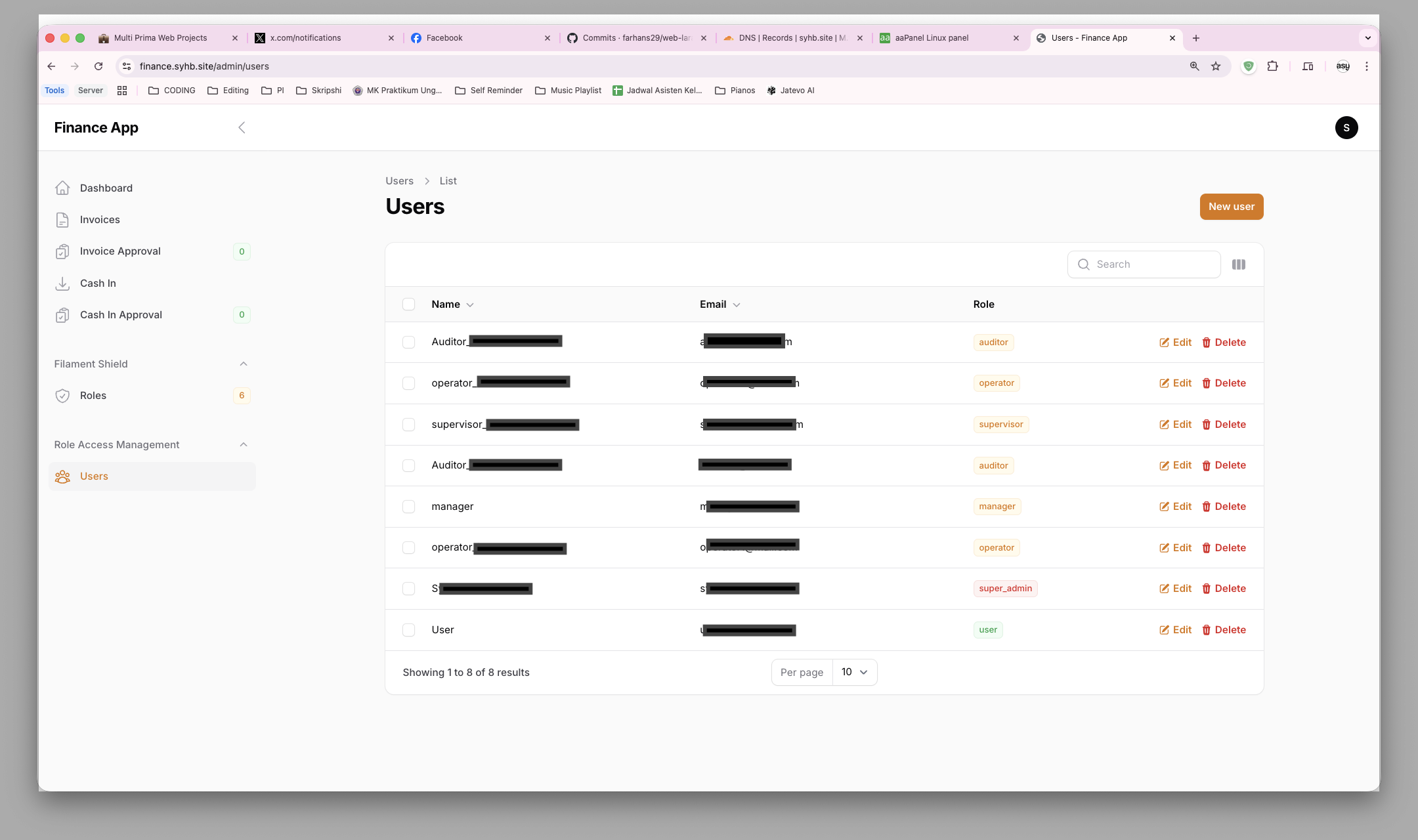Open Cash In via download icon
Screen dimensions: 1418x840
tap(62, 283)
